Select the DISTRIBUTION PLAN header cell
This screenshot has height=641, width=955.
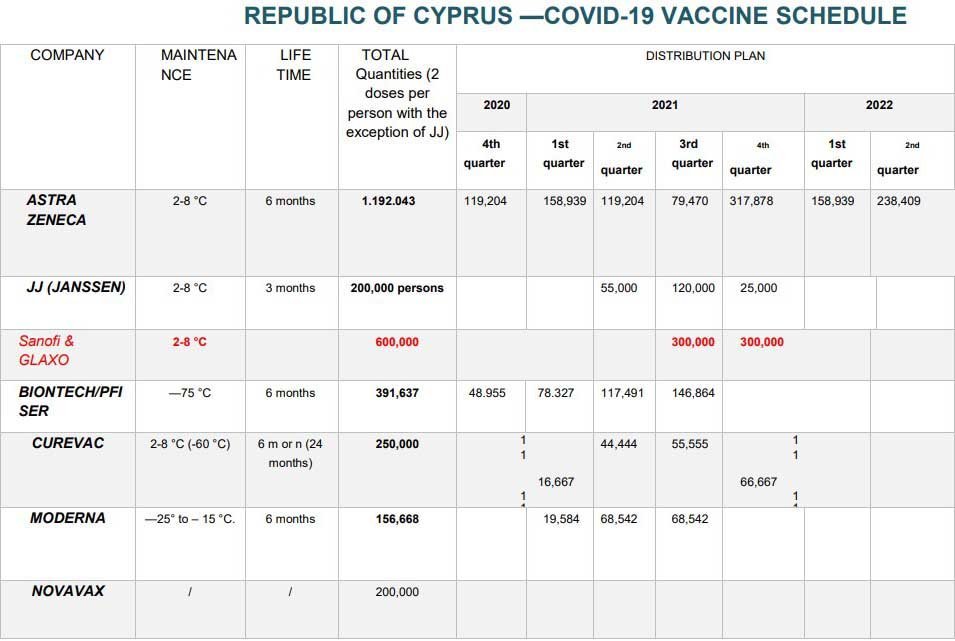click(x=705, y=56)
